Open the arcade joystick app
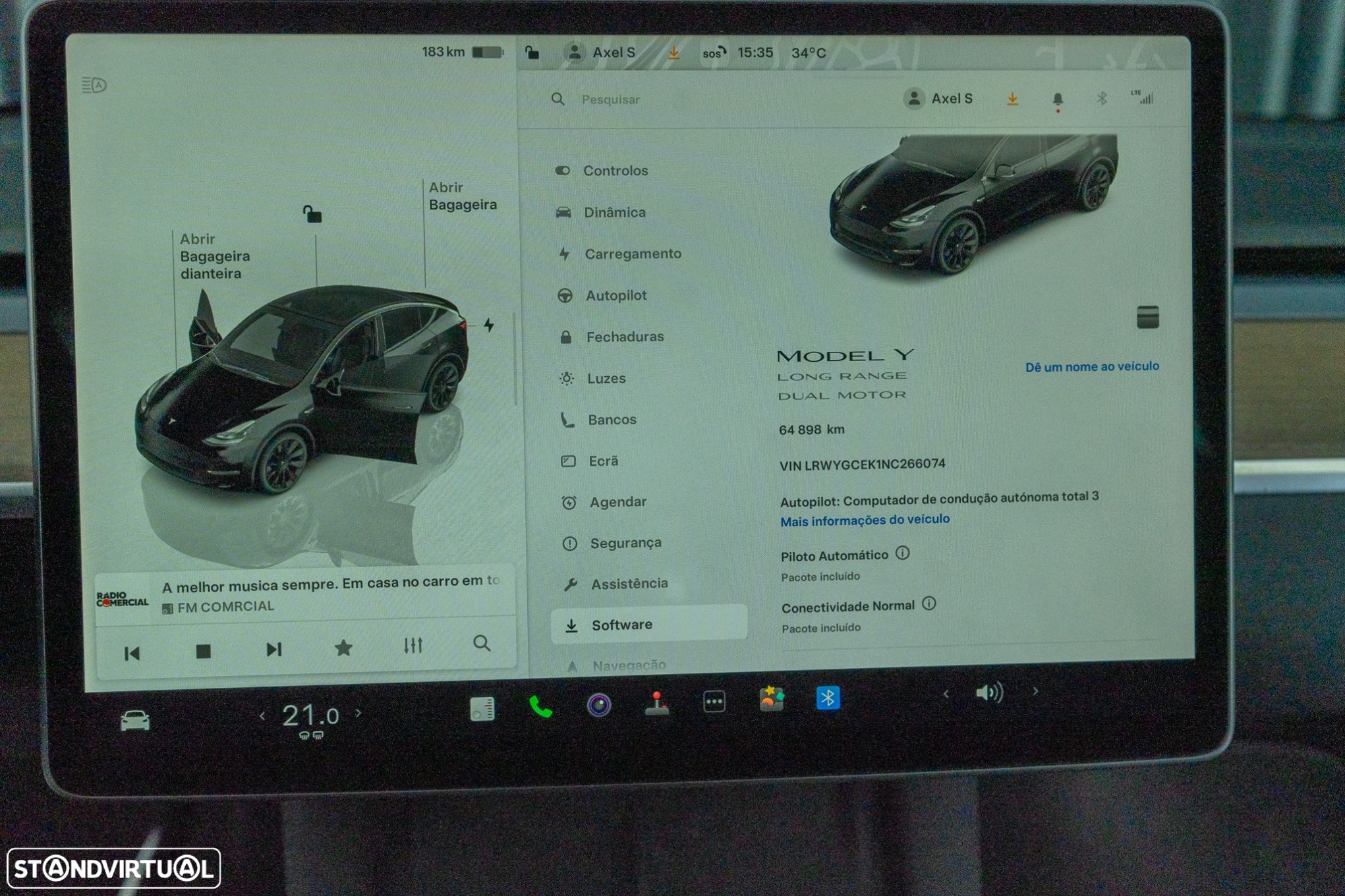This screenshot has height=896, width=1345. coord(656,704)
